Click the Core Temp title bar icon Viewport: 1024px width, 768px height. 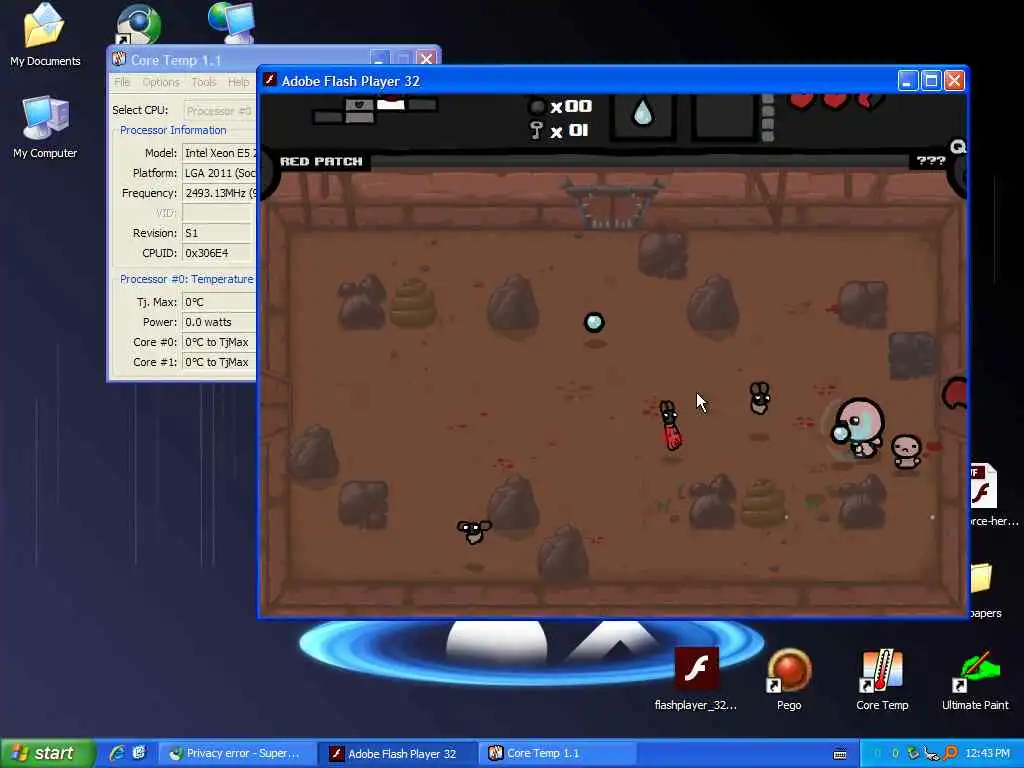119,59
